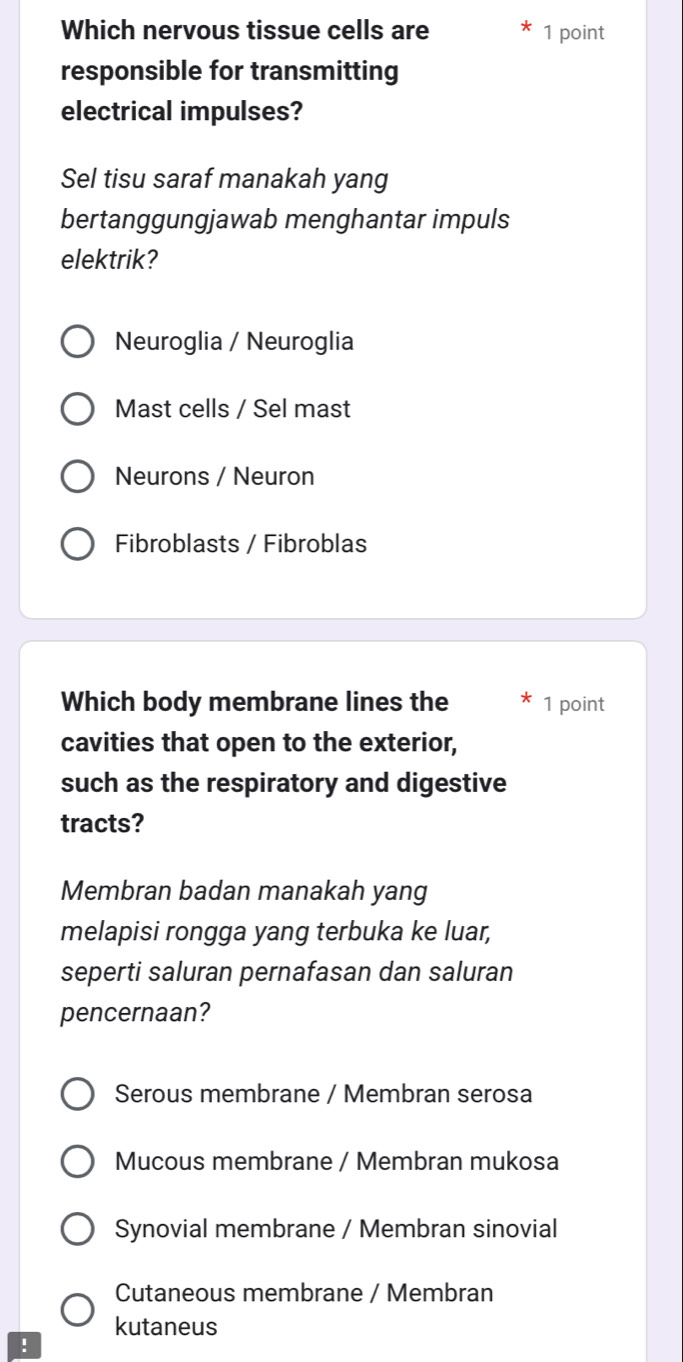Select Synovial membrane / Membran sinovial radio button

click(78, 1229)
